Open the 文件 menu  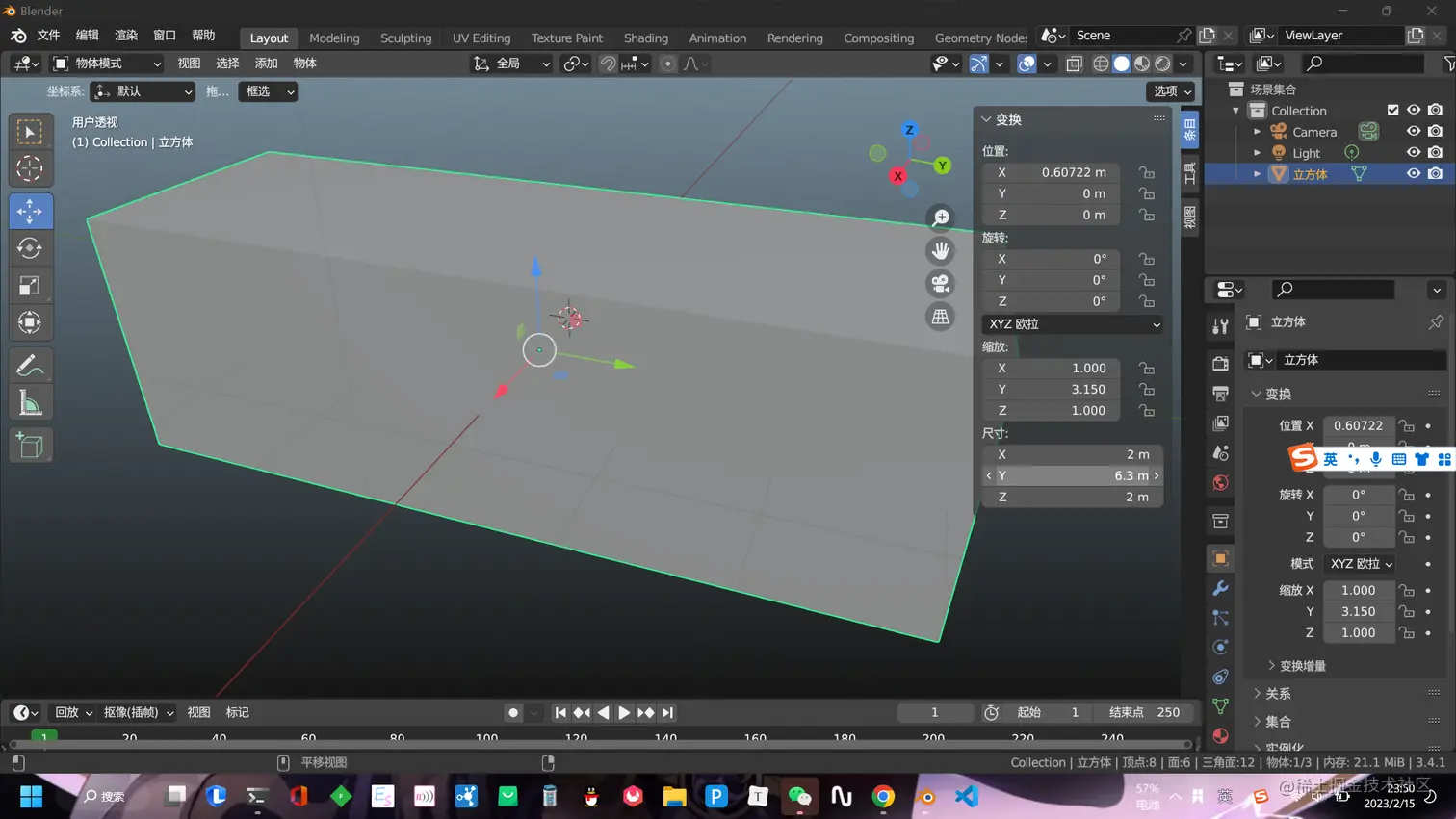click(x=48, y=36)
